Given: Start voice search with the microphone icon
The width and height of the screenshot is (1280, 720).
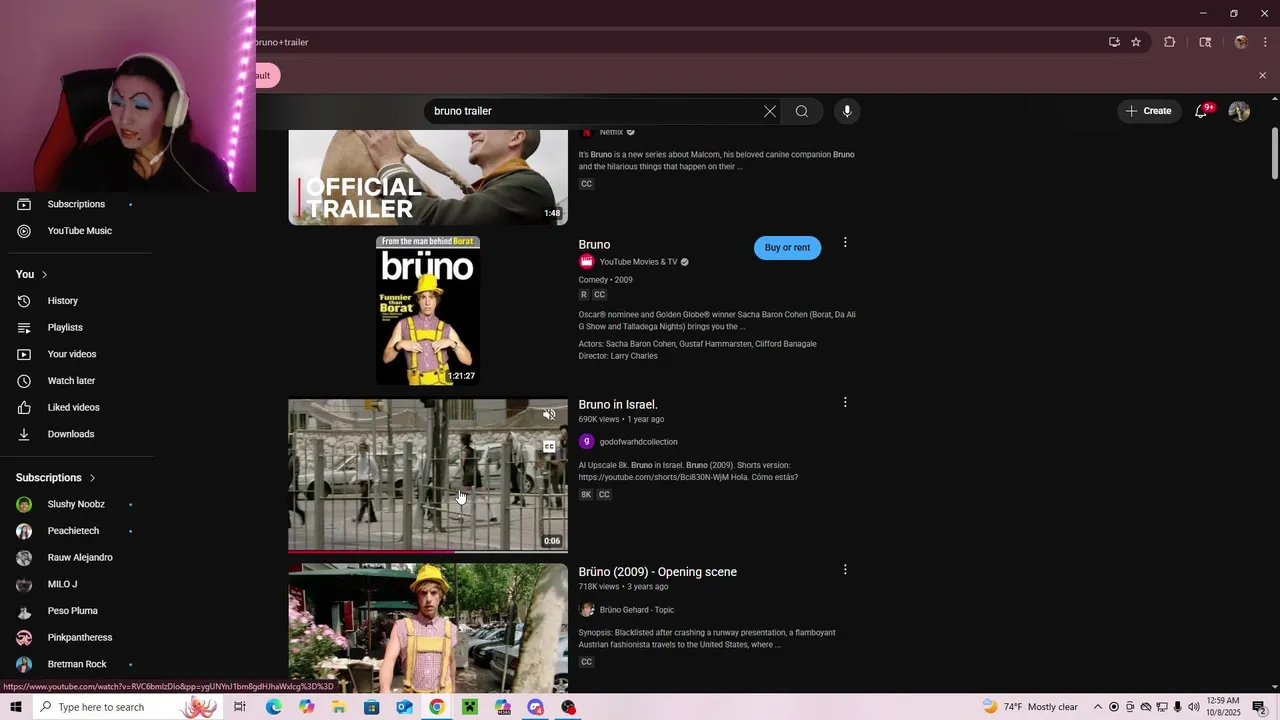Looking at the screenshot, I should 847,111.
